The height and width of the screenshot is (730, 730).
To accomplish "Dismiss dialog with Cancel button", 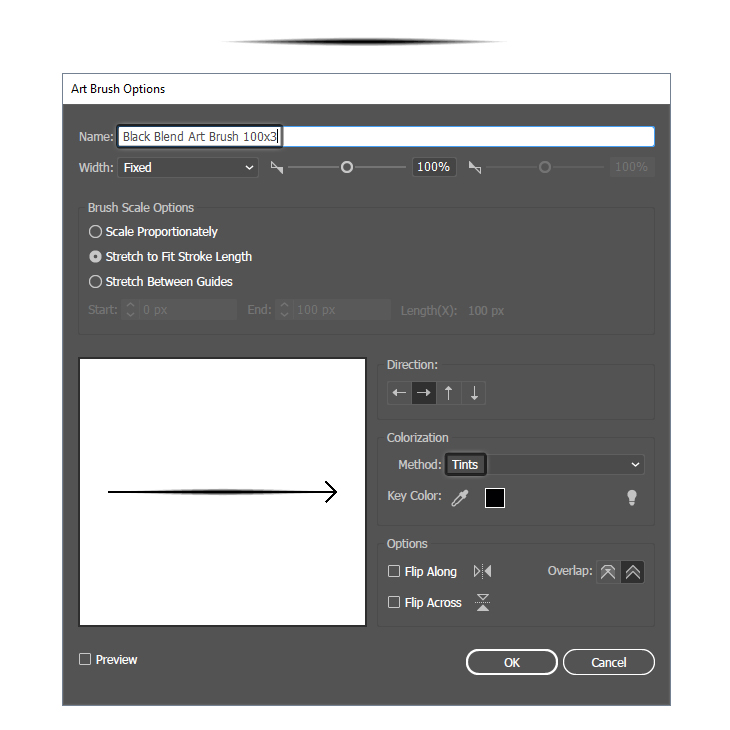I will (x=608, y=662).
